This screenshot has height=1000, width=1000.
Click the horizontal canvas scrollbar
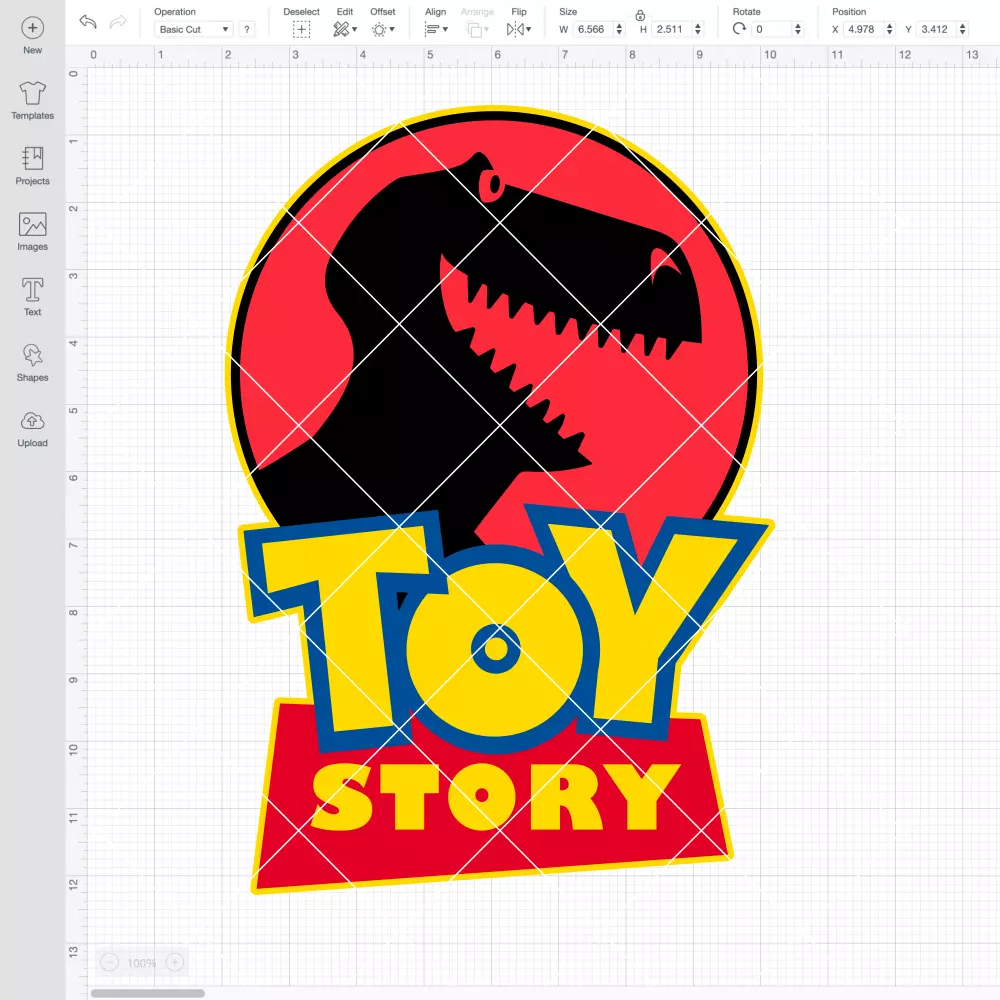click(x=147, y=993)
